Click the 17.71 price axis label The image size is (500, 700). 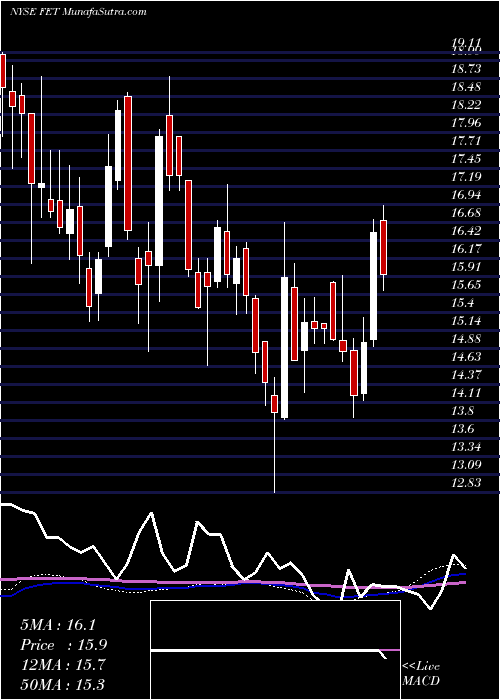[466, 141]
